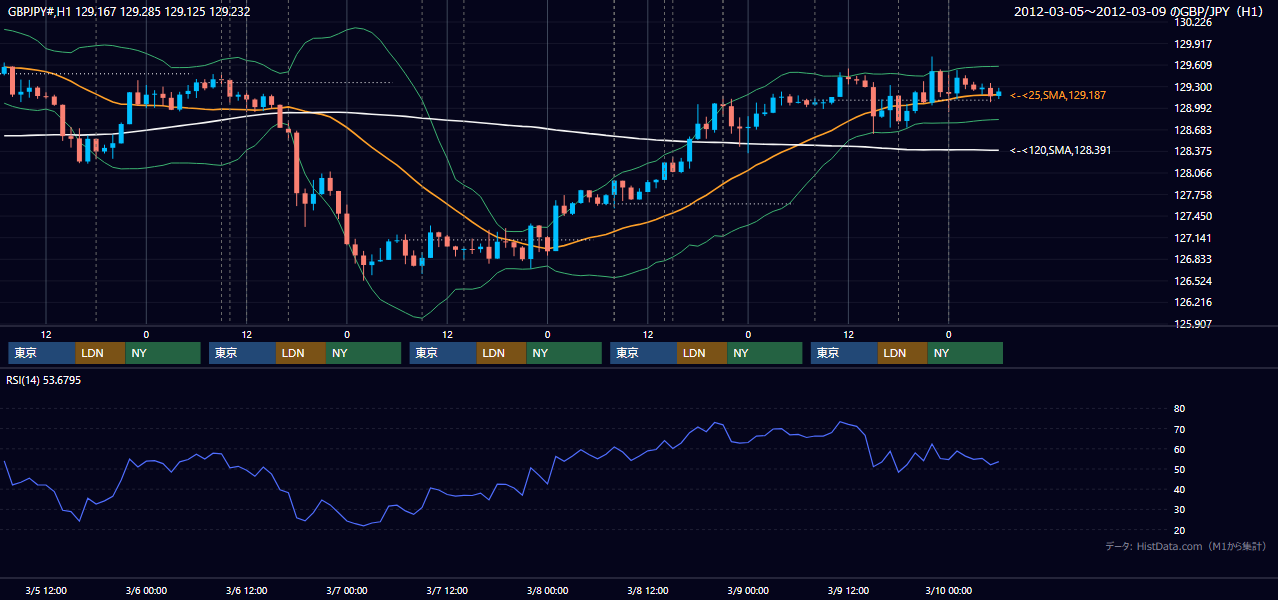Select the rightmost 東京 session block
The image size is (1278, 600).
pyautogui.click(x=844, y=353)
